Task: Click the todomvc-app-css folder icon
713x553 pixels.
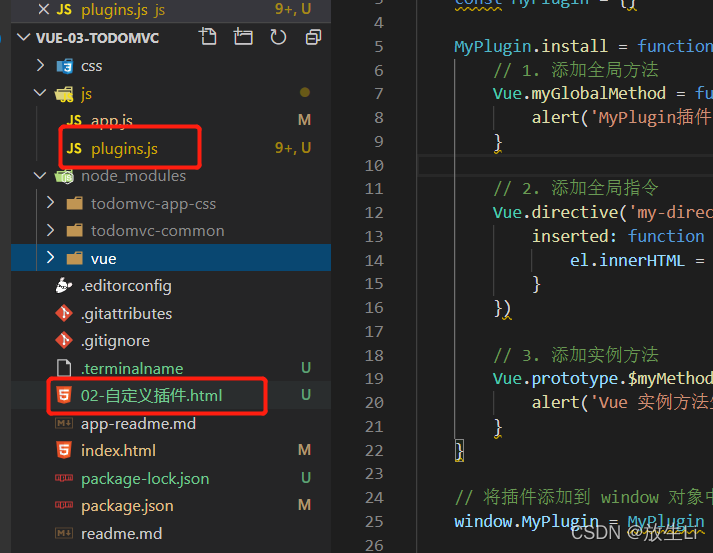Action: pos(75,203)
